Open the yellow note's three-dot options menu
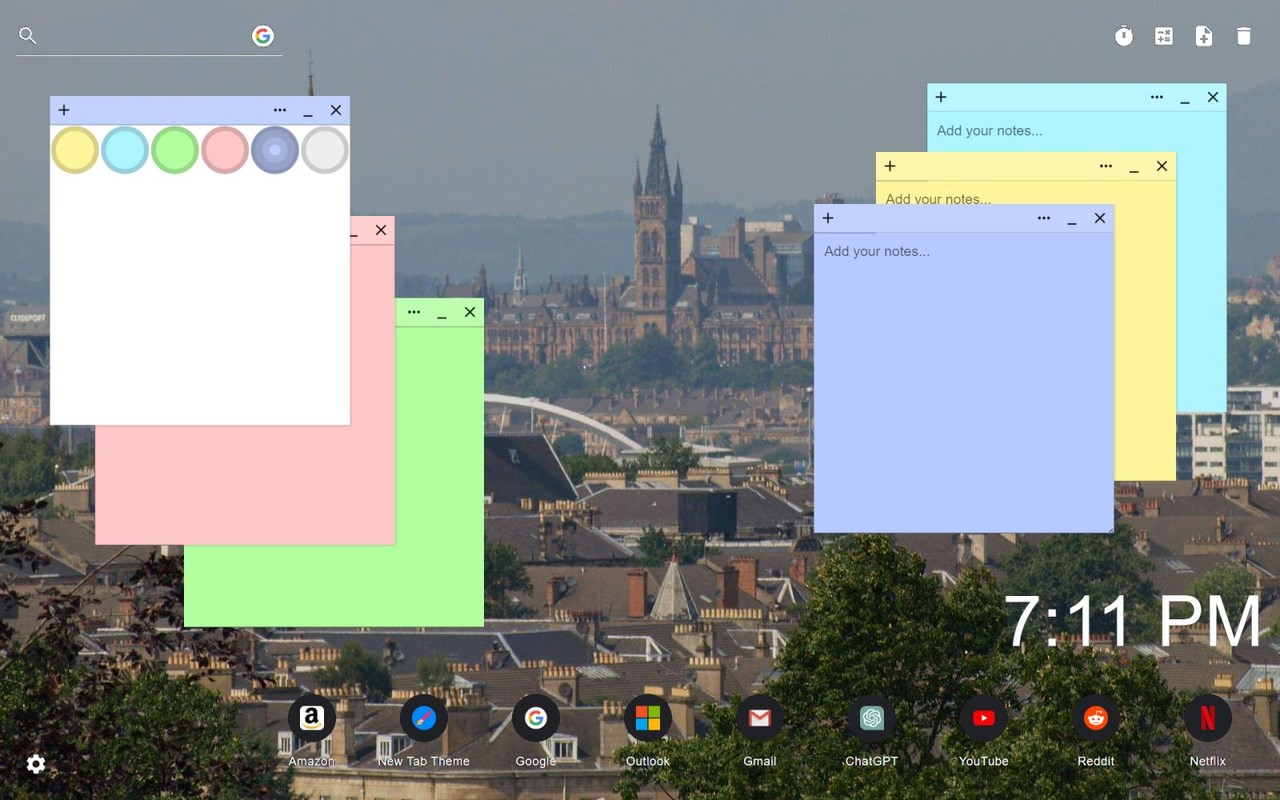Viewport: 1280px width, 800px height. [1106, 166]
